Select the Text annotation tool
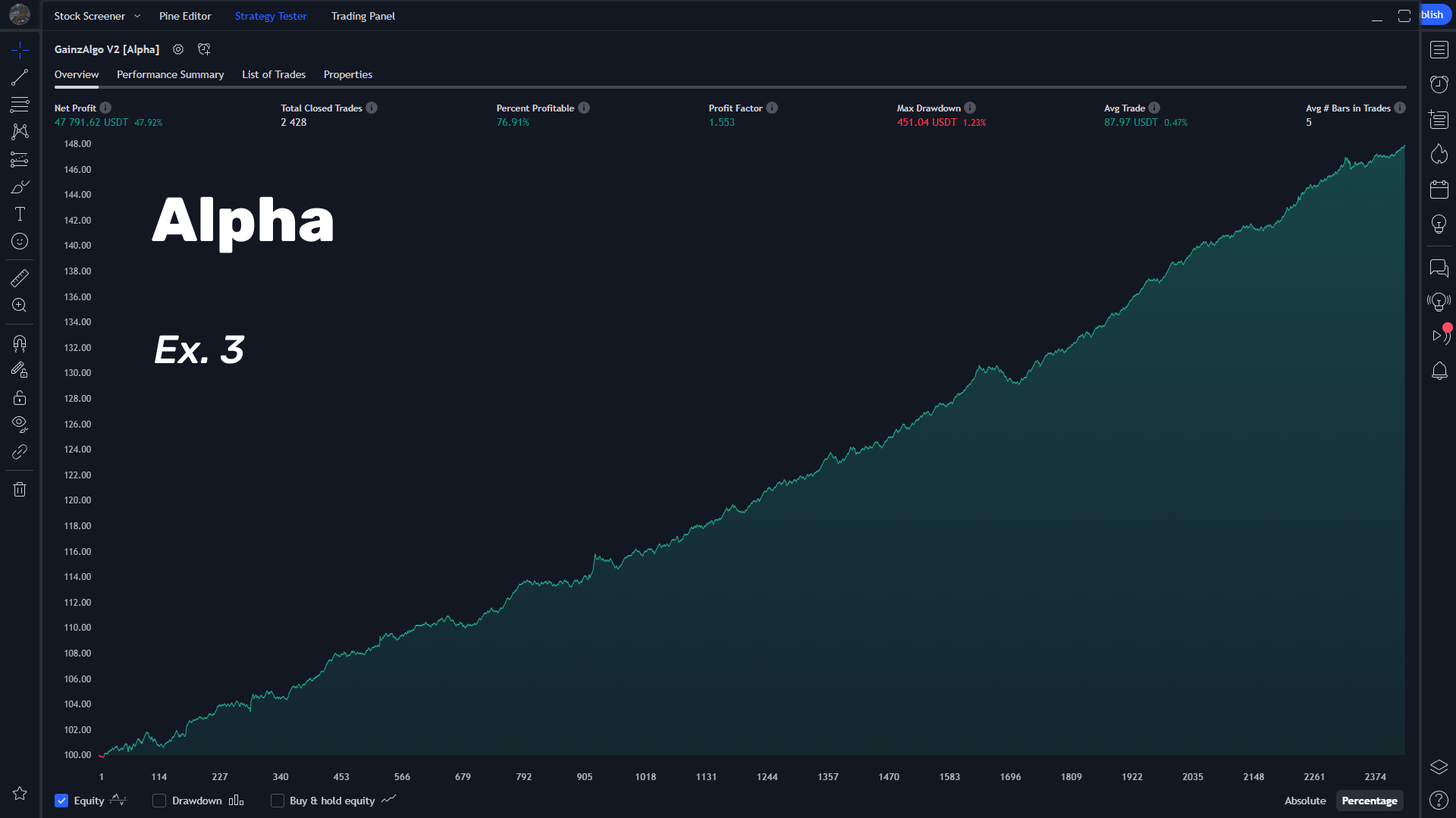 pos(20,215)
